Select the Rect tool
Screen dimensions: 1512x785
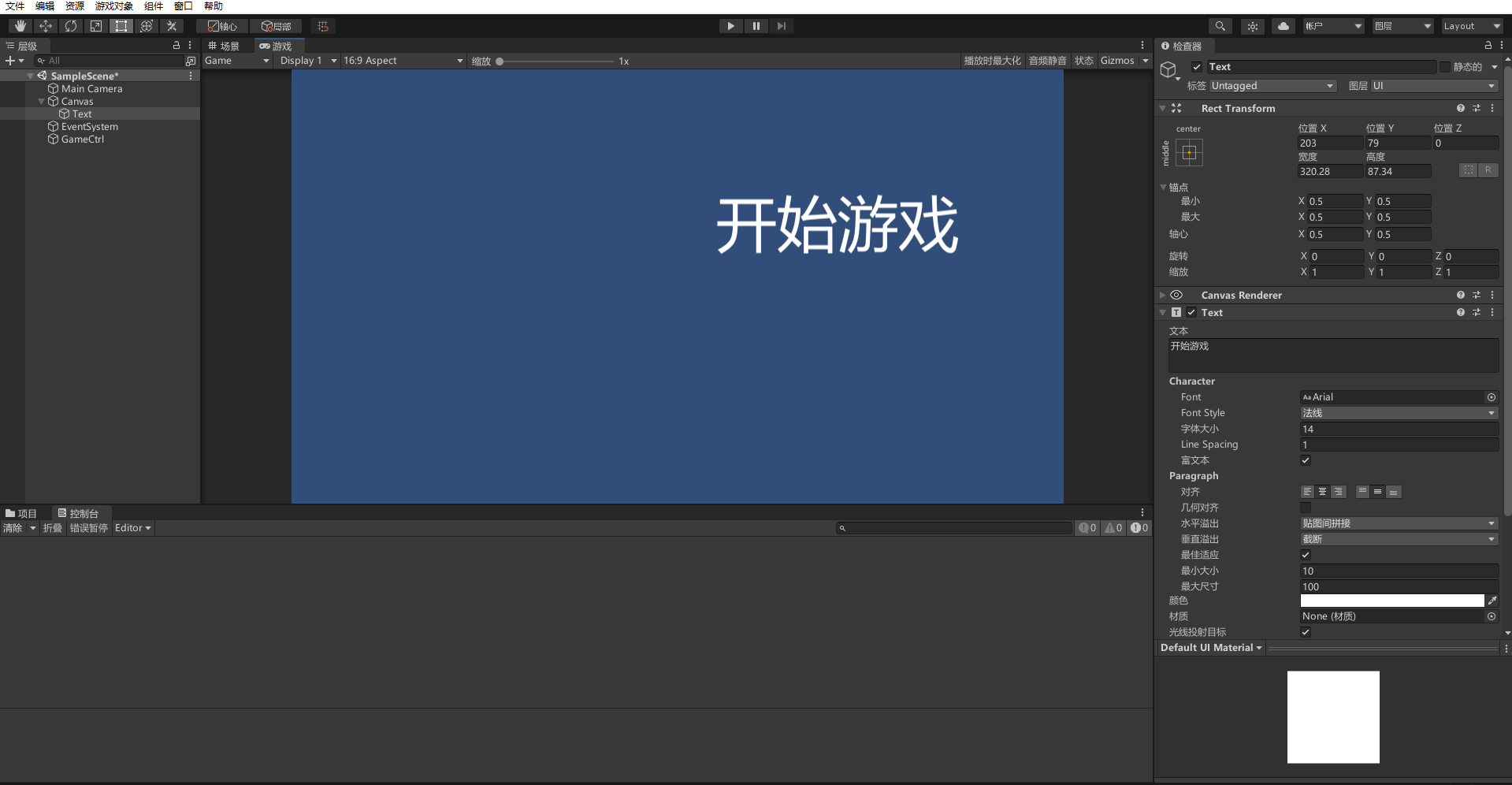coord(121,26)
